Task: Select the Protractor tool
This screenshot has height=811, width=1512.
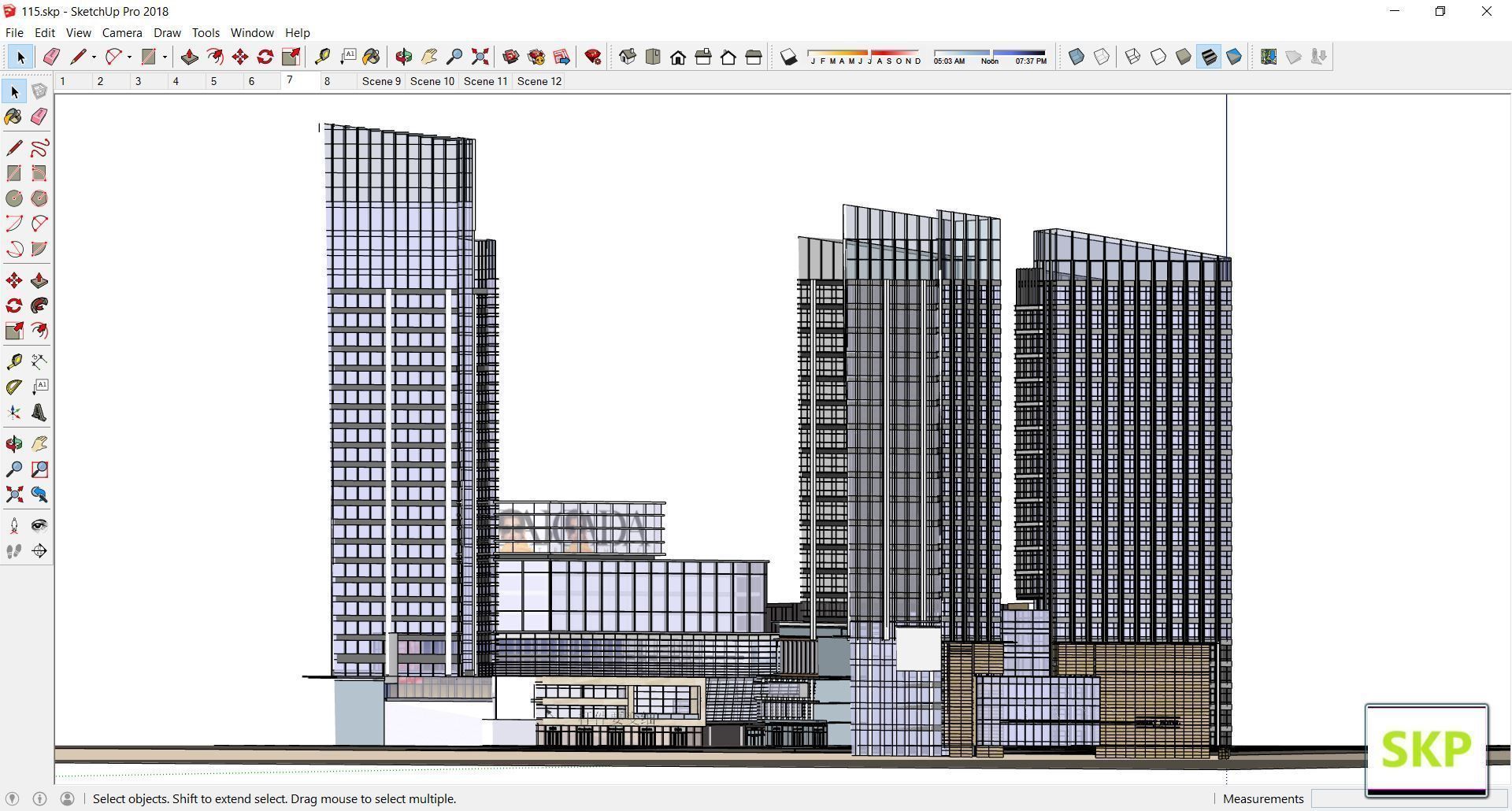Action: coord(14,387)
